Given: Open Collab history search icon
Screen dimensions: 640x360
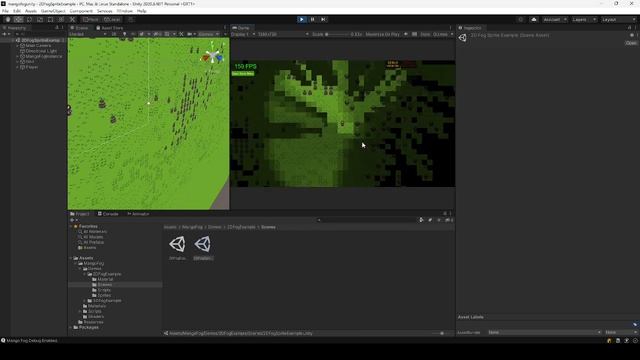Looking at the screenshot, I should coord(520,19).
